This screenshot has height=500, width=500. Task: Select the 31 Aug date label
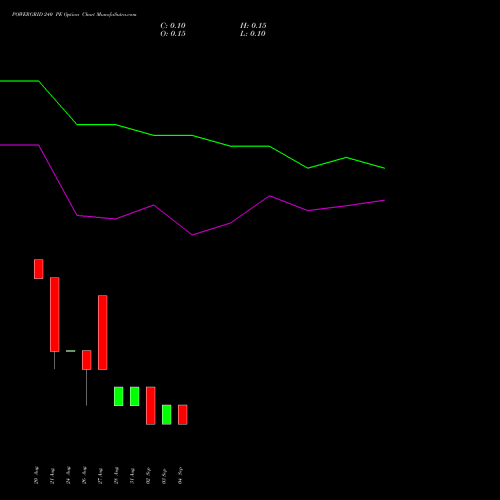pos(132,476)
